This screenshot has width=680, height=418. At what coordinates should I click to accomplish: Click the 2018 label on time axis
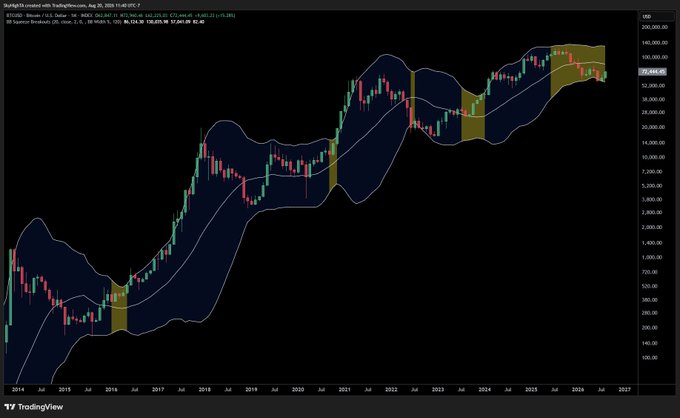(205, 389)
